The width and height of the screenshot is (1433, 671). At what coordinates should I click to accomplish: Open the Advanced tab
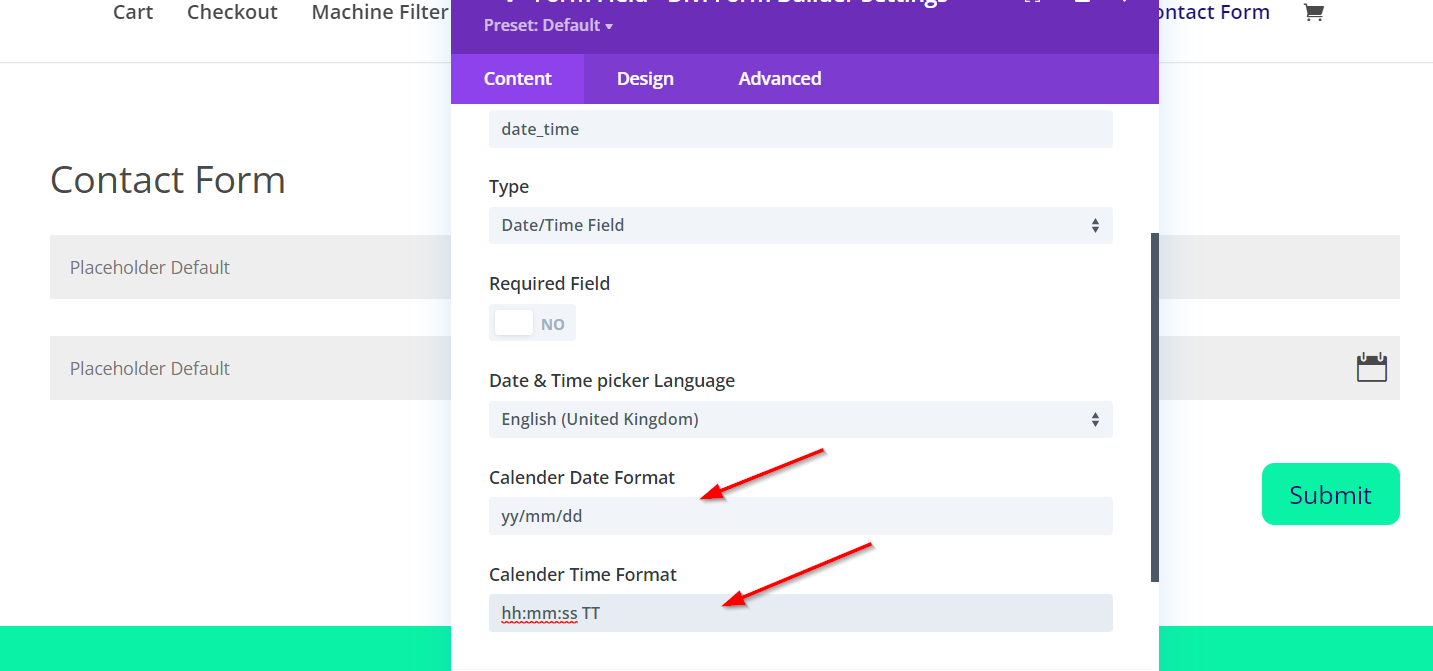(779, 78)
